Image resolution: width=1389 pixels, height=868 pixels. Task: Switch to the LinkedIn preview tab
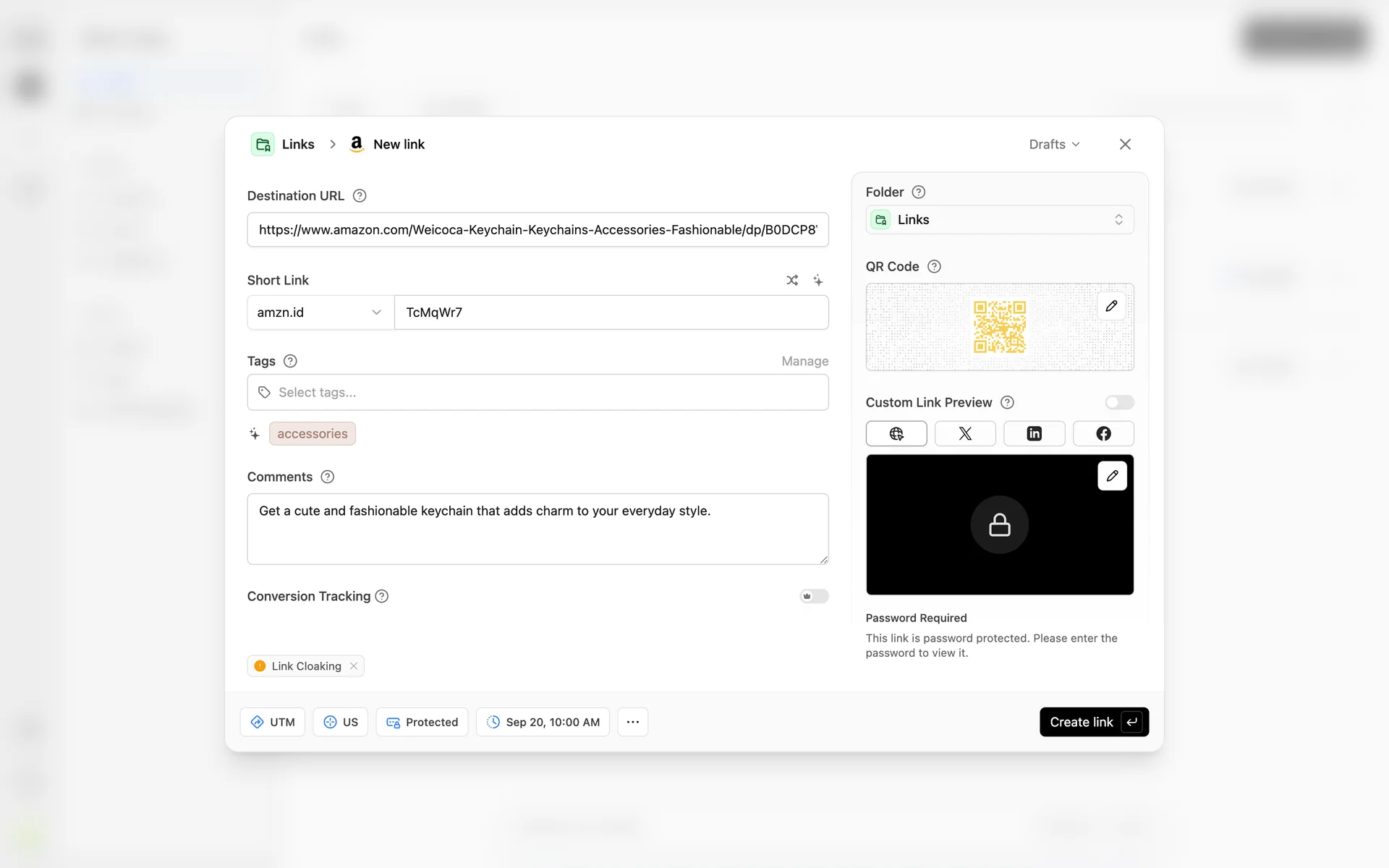[1034, 433]
